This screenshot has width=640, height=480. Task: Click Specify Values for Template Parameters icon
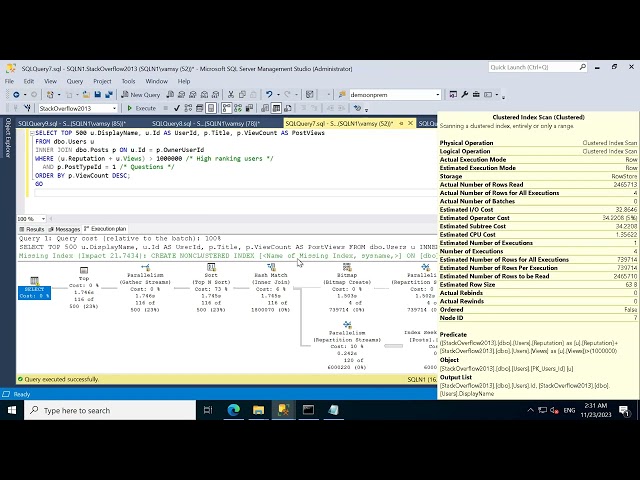coord(358,108)
